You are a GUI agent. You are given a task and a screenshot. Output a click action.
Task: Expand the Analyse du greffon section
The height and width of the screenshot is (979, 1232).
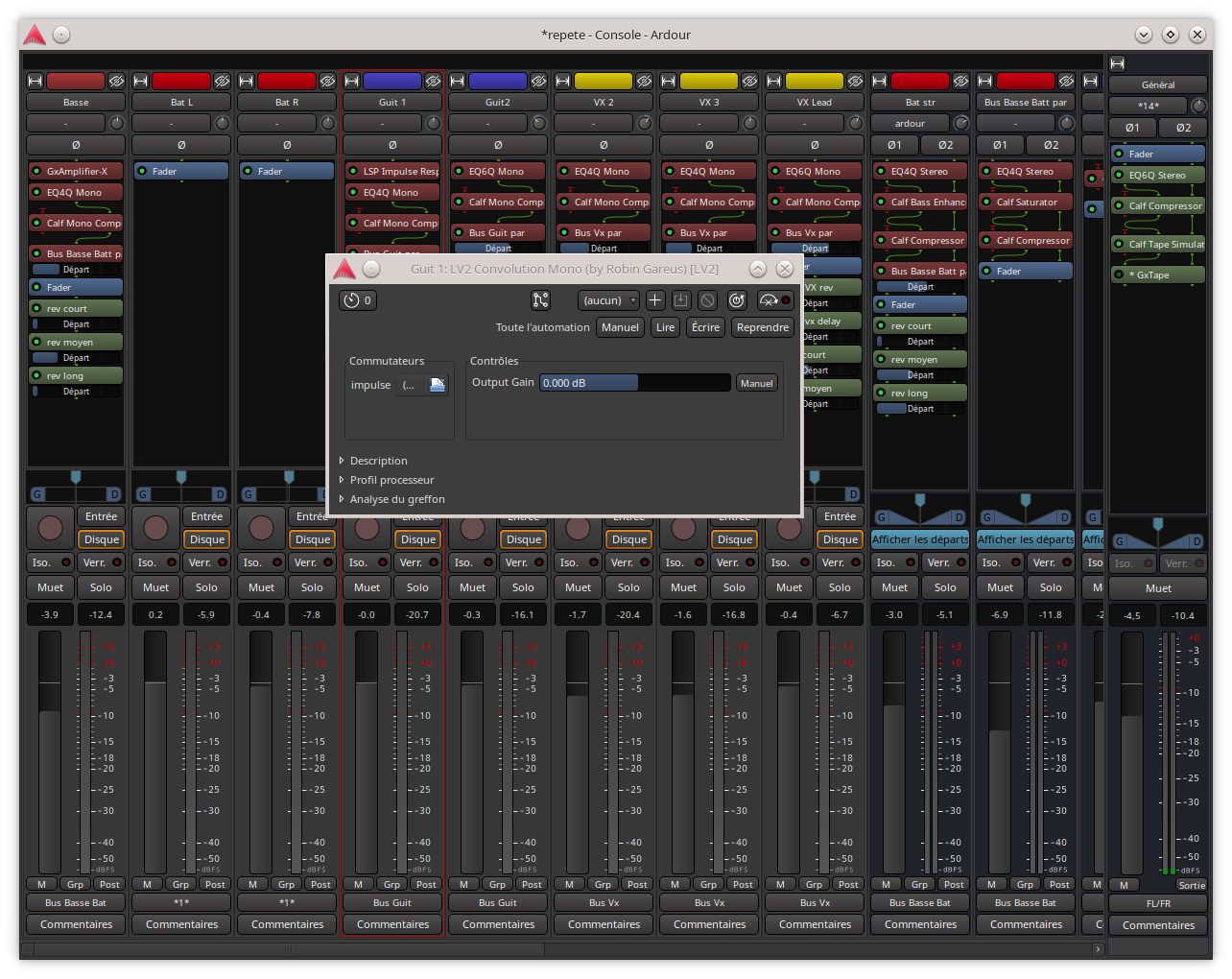click(396, 499)
